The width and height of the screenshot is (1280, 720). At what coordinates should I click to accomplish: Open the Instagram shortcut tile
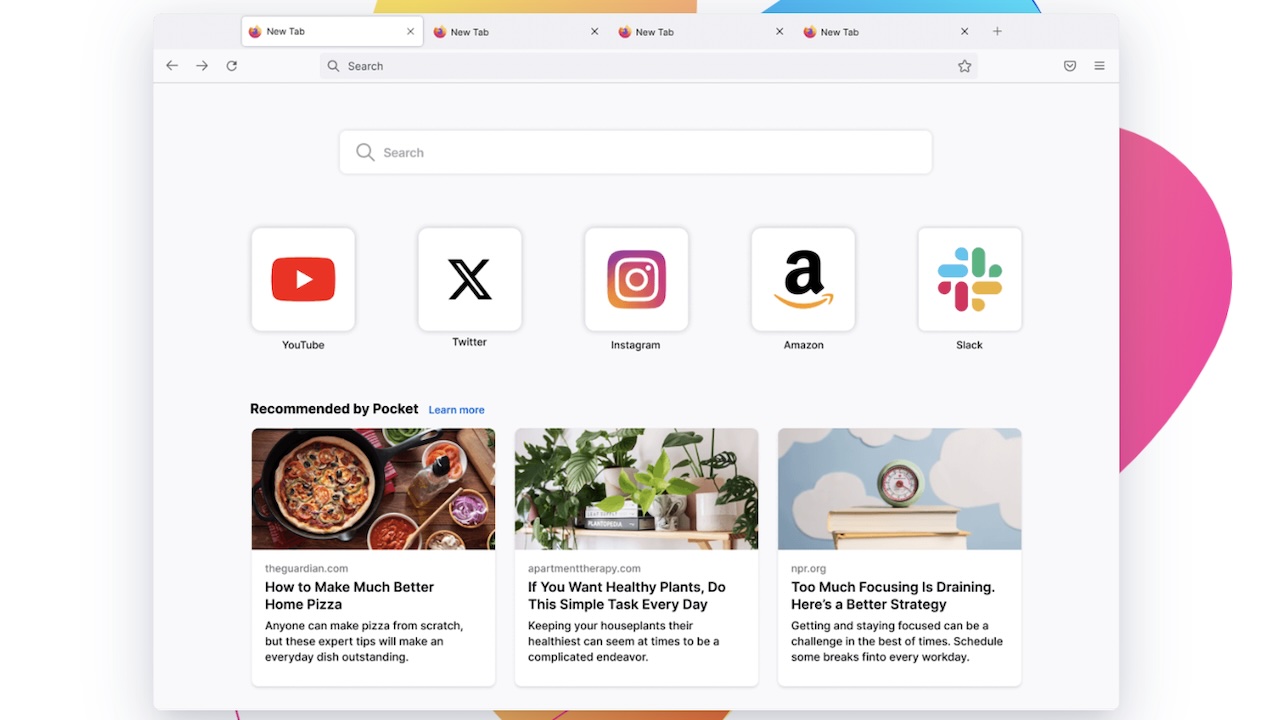637,279
